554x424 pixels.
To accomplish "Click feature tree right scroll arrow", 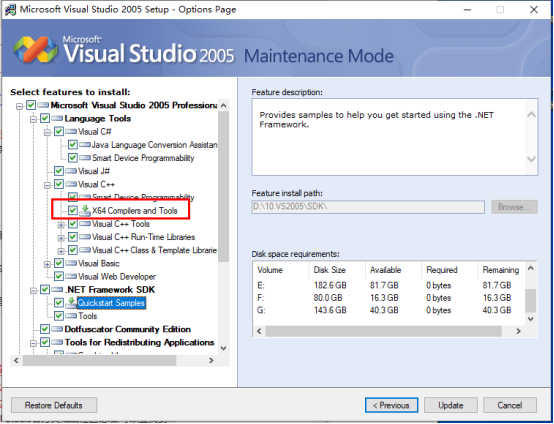I will (x=211, y=360).
